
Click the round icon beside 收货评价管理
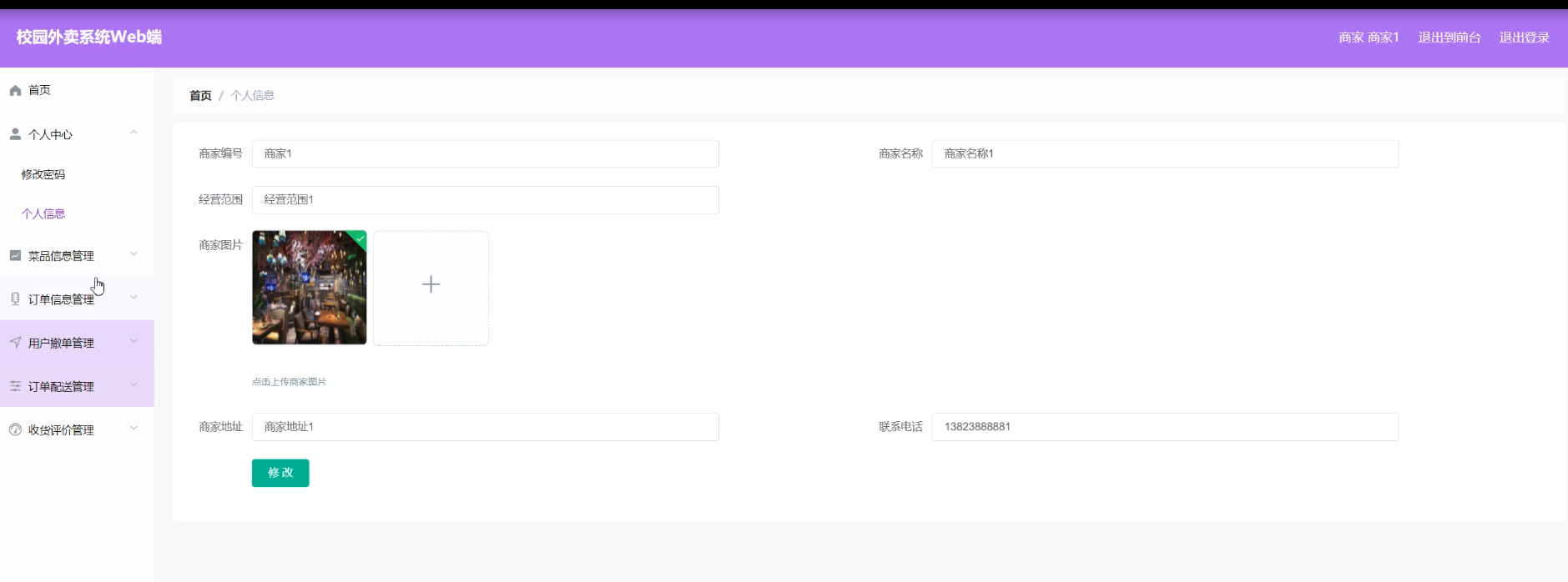tap(15, 429)
